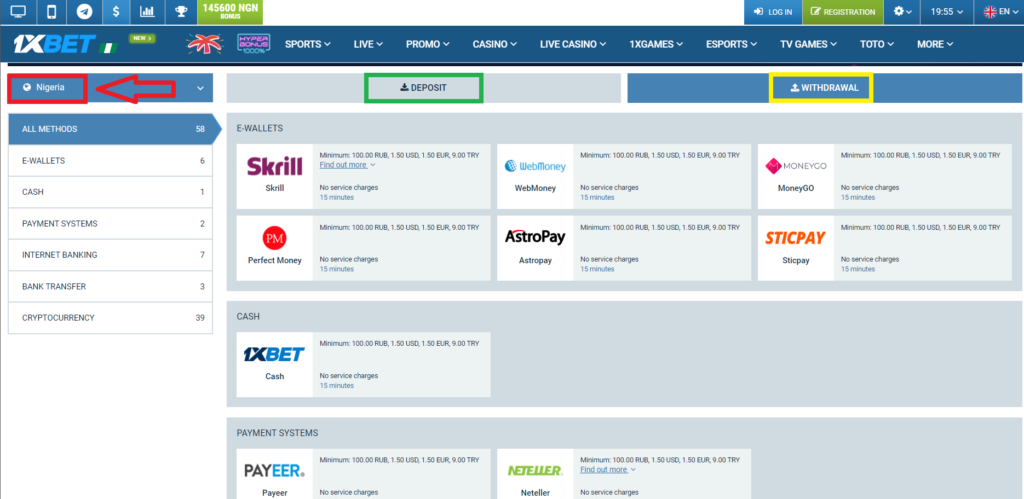Select CRYPTOCURRENCY category
The height and width of the screenshot is (499, 1024).
(x=110, y=317)
